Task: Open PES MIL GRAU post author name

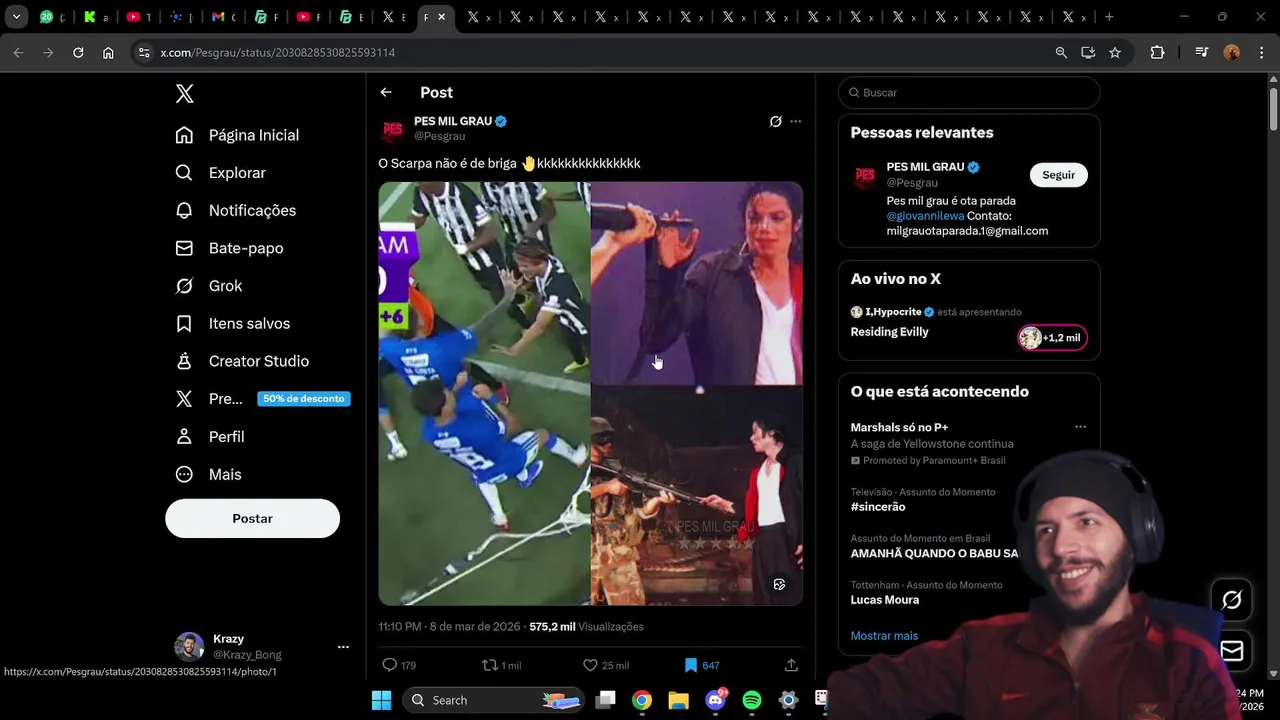Action: click(x=453, y=121)
